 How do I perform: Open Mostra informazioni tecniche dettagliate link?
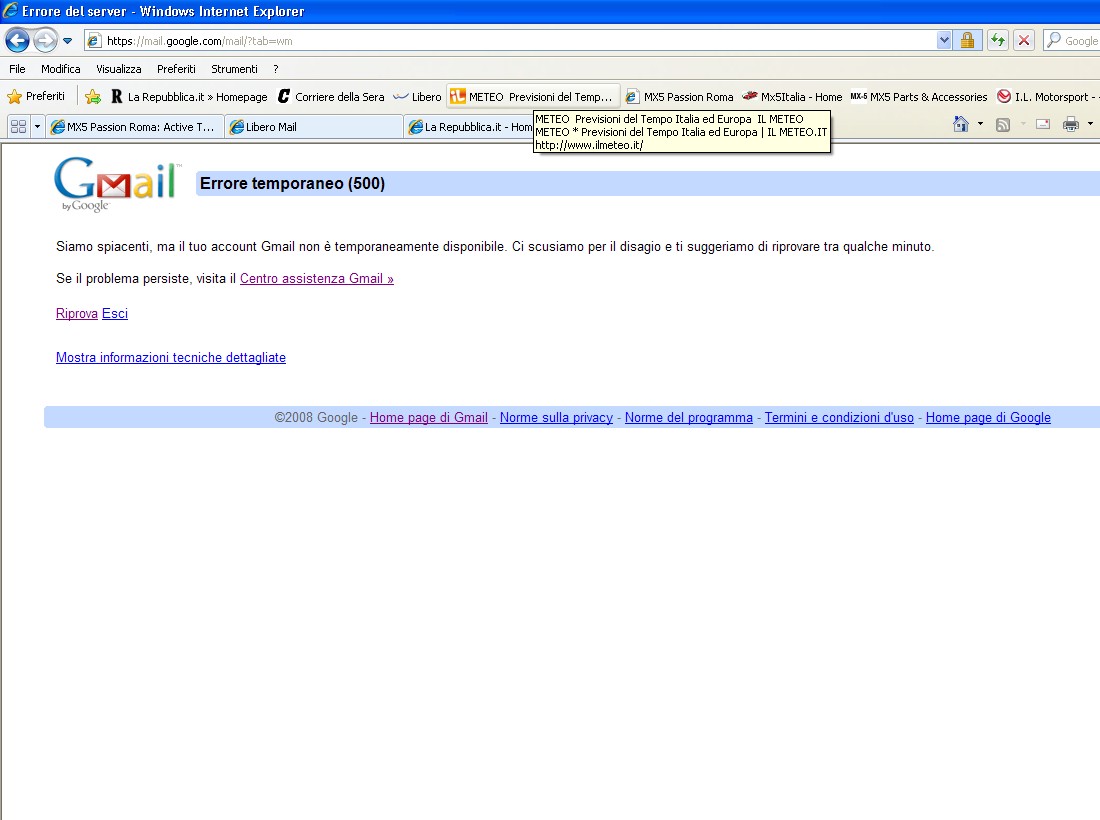170,358
